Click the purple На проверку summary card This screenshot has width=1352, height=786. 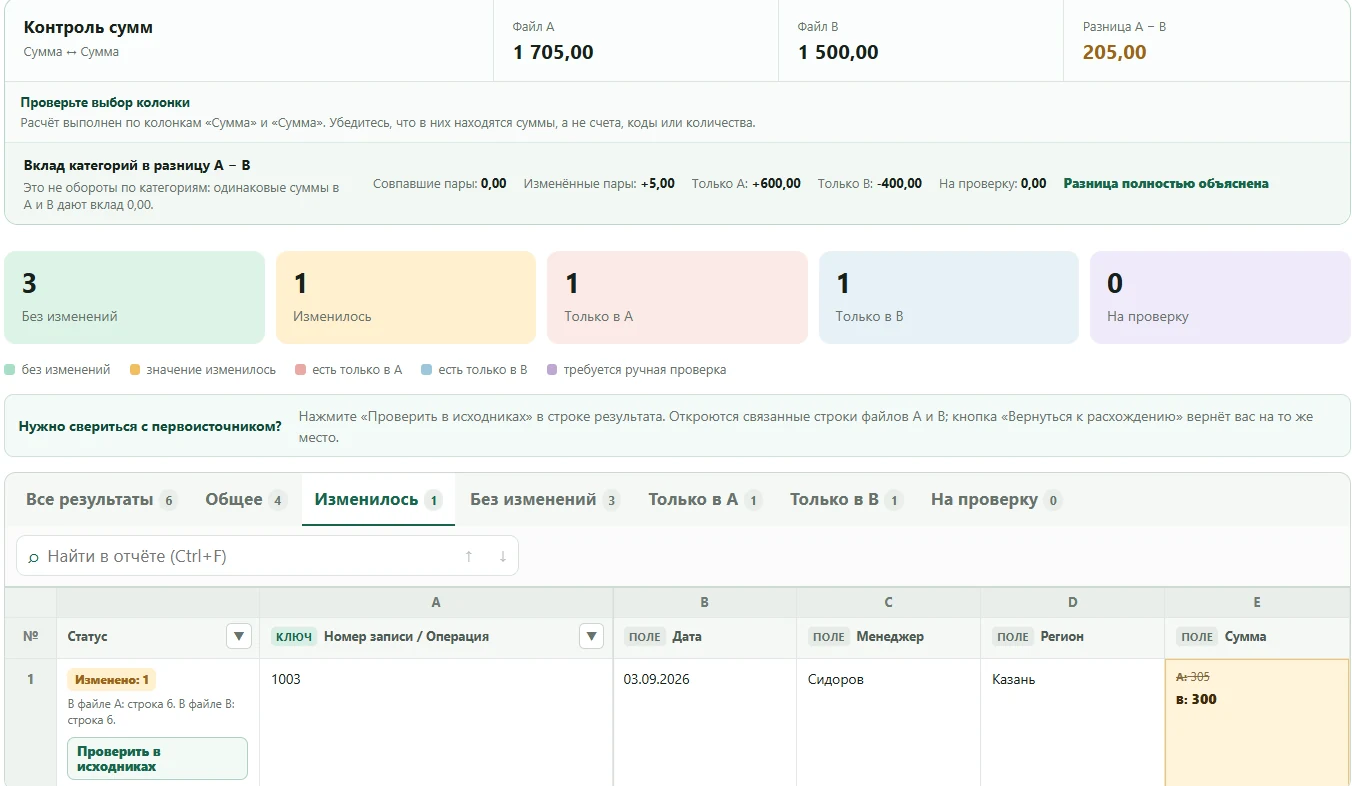click(1220, 297)
